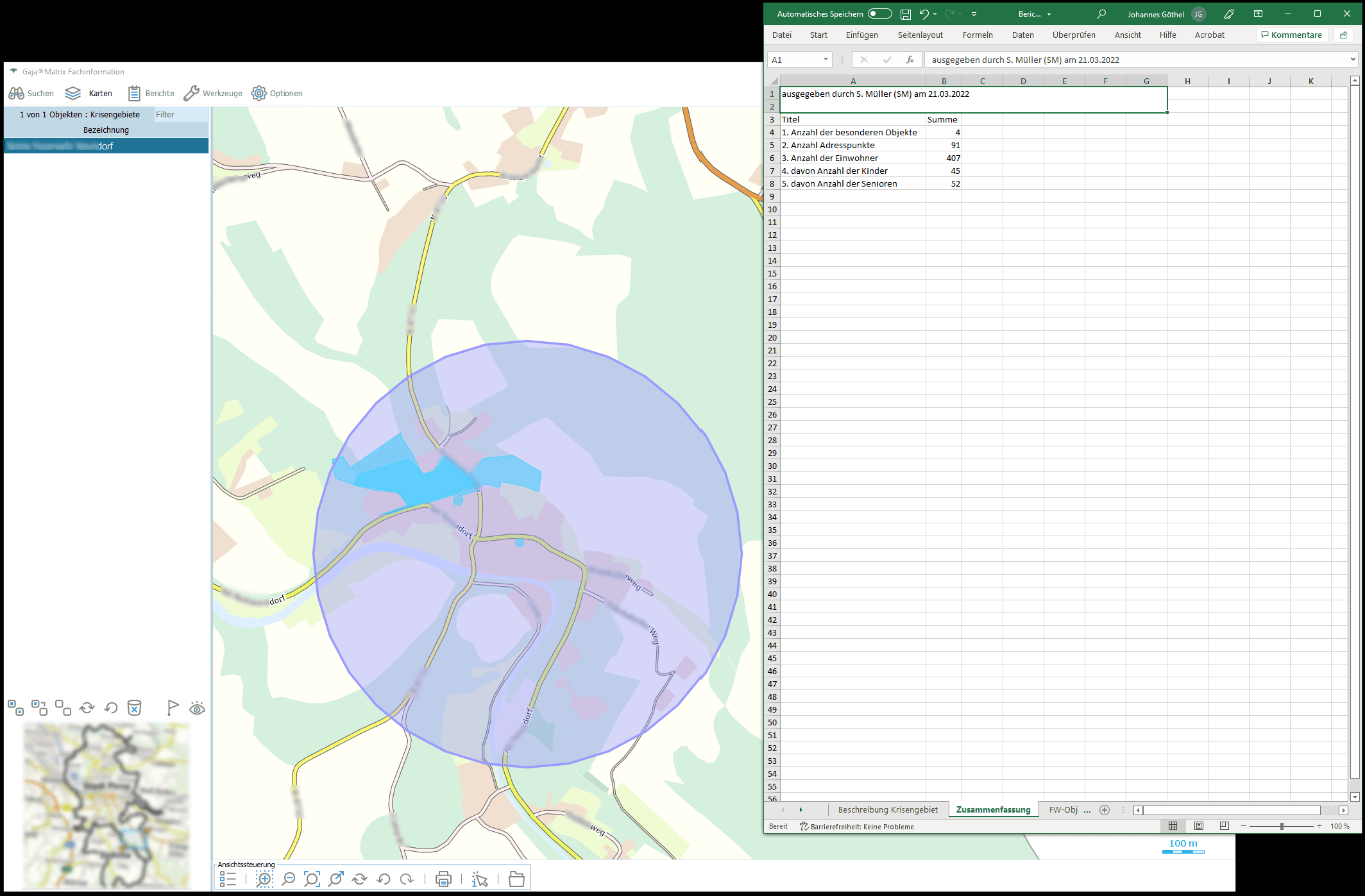Toggle Automatisches Speichern switch
The height and width of the screenshot is (896, 1365).
879,13
